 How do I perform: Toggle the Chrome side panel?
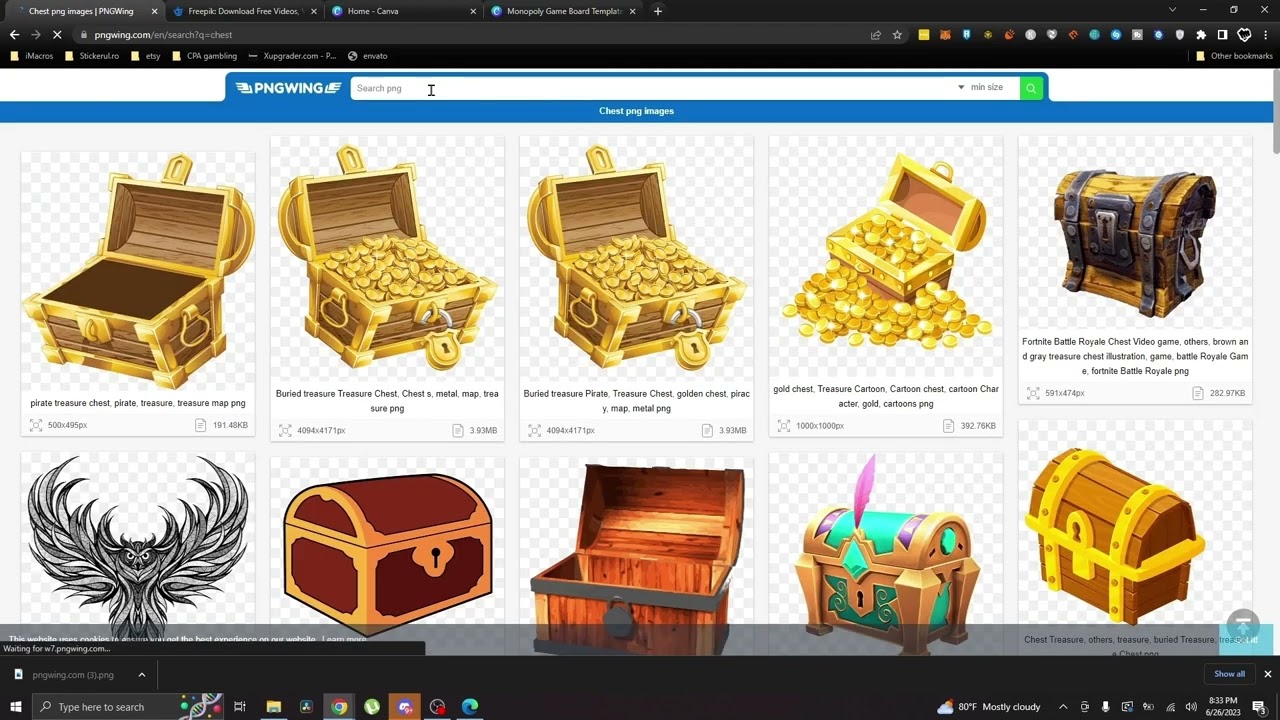click(x=1222, y=35)
